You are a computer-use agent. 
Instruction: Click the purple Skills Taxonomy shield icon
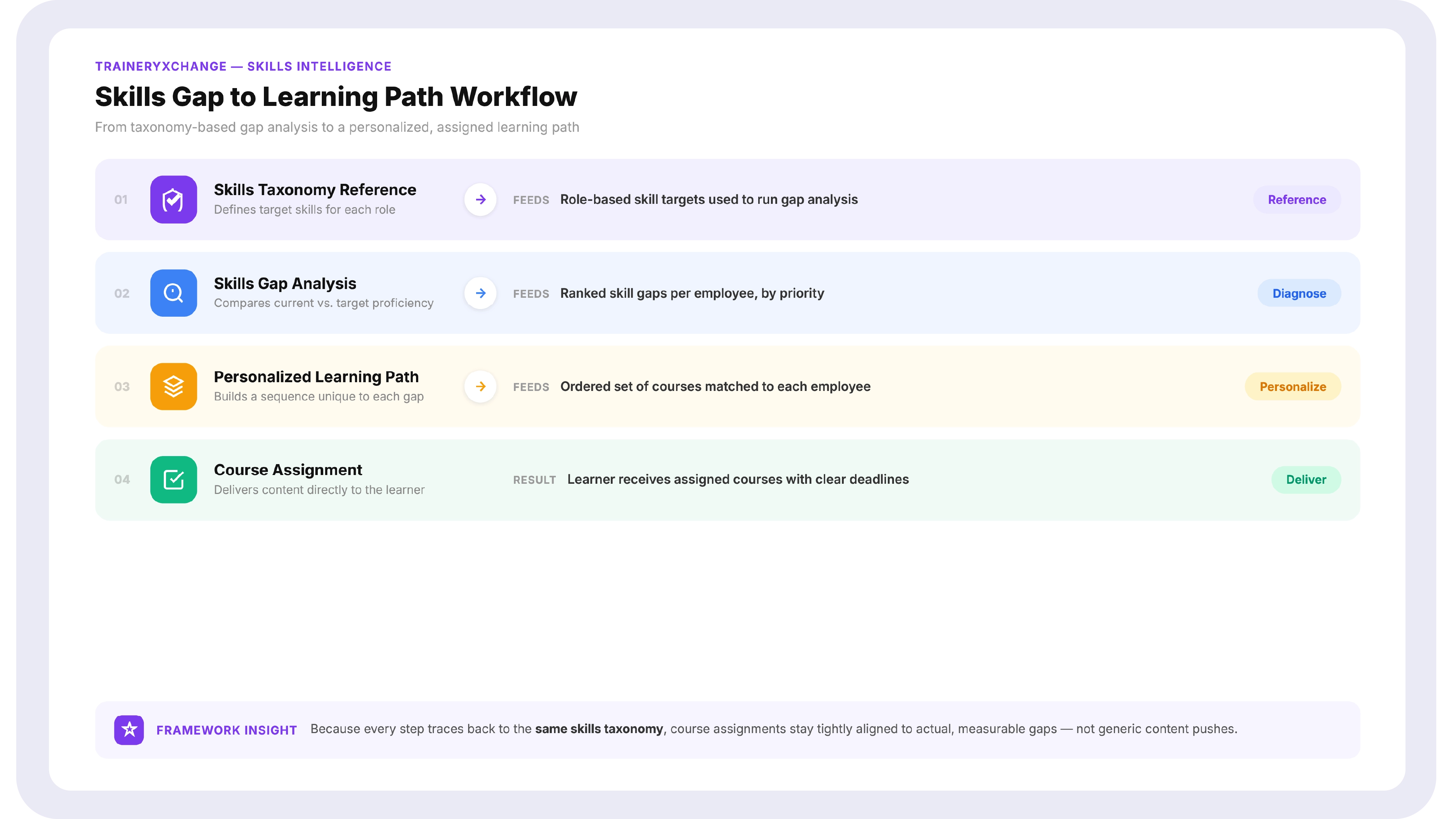coord(174,199)
